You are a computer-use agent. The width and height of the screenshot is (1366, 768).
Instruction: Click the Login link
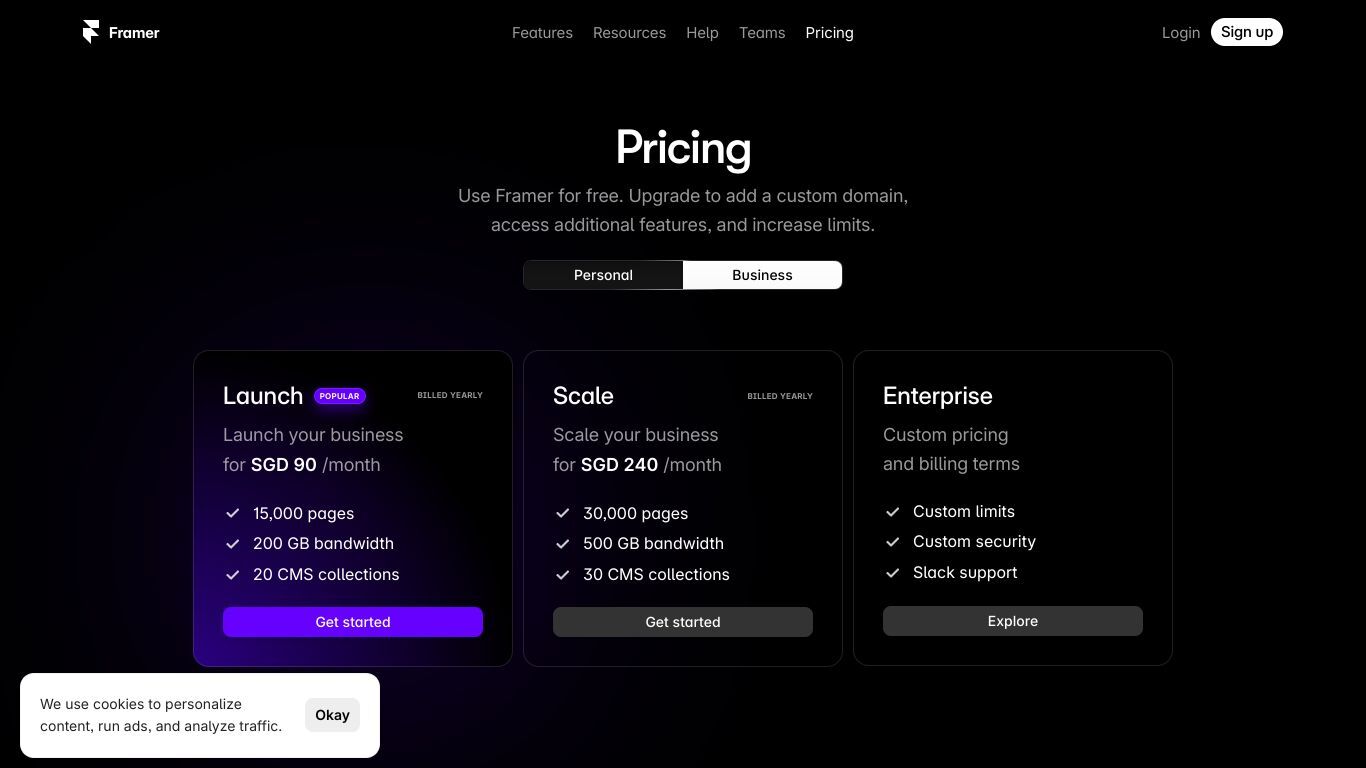click(1181, 33)
